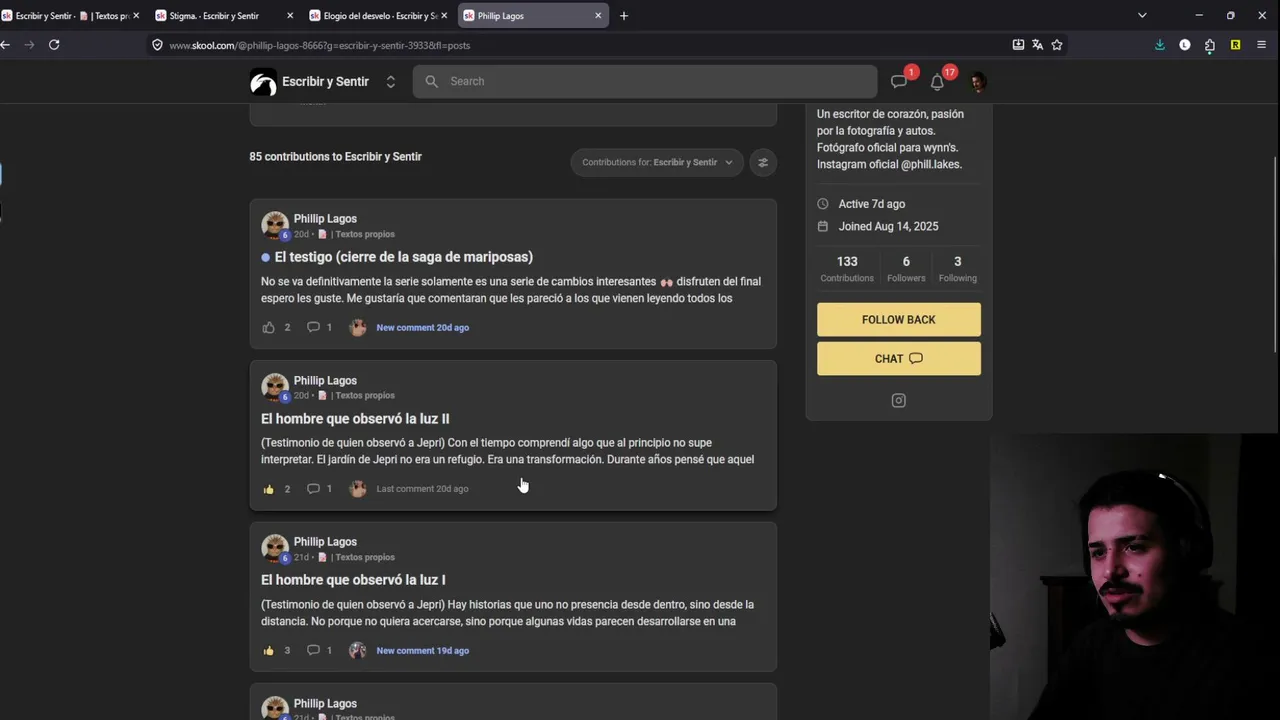Click the install app icon in address bar
1280x720 pixels.
(x=1018, y=45)
